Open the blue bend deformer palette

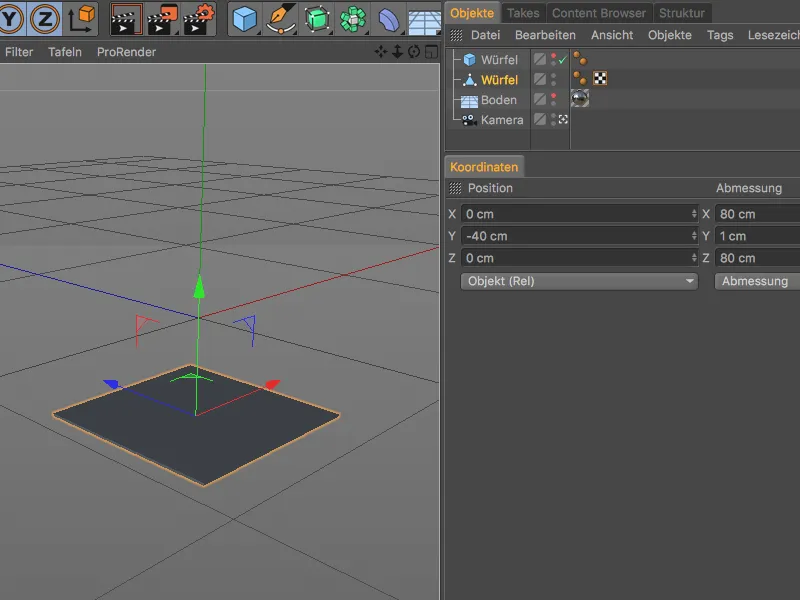click(389, 19)
